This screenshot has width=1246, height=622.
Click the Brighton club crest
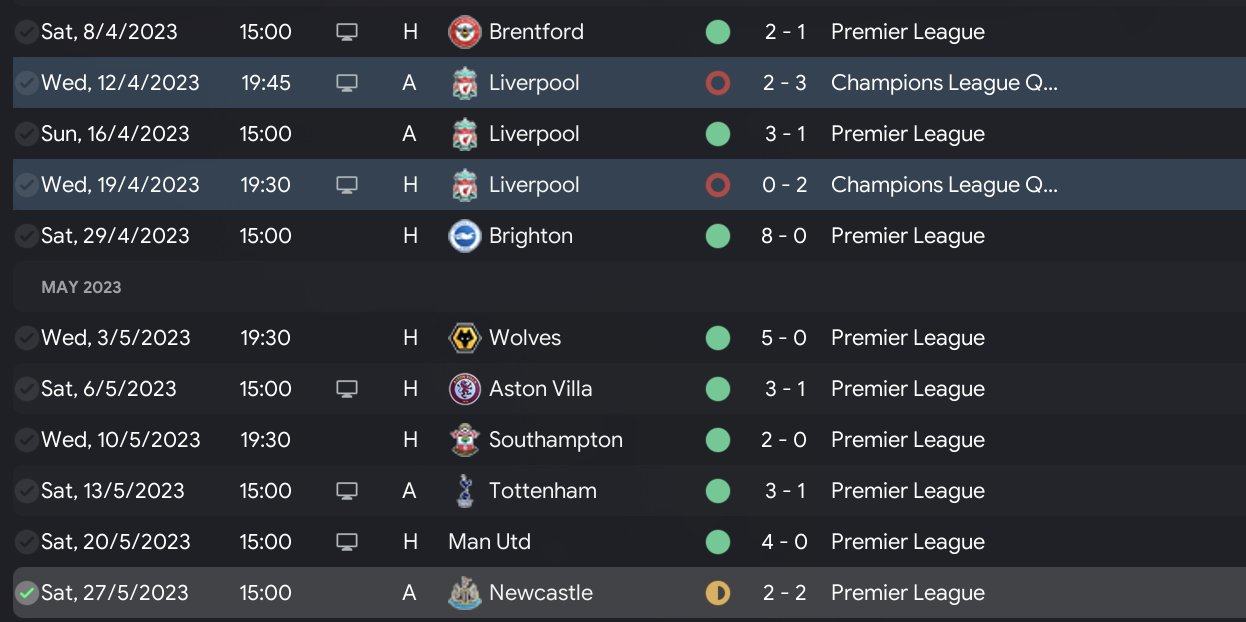(x=465, y=236)
